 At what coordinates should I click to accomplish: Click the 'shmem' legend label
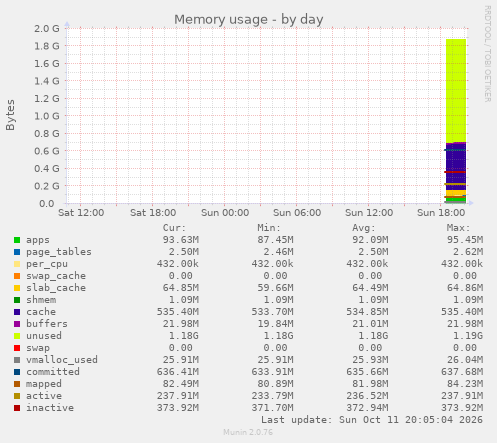pos(41,300)
